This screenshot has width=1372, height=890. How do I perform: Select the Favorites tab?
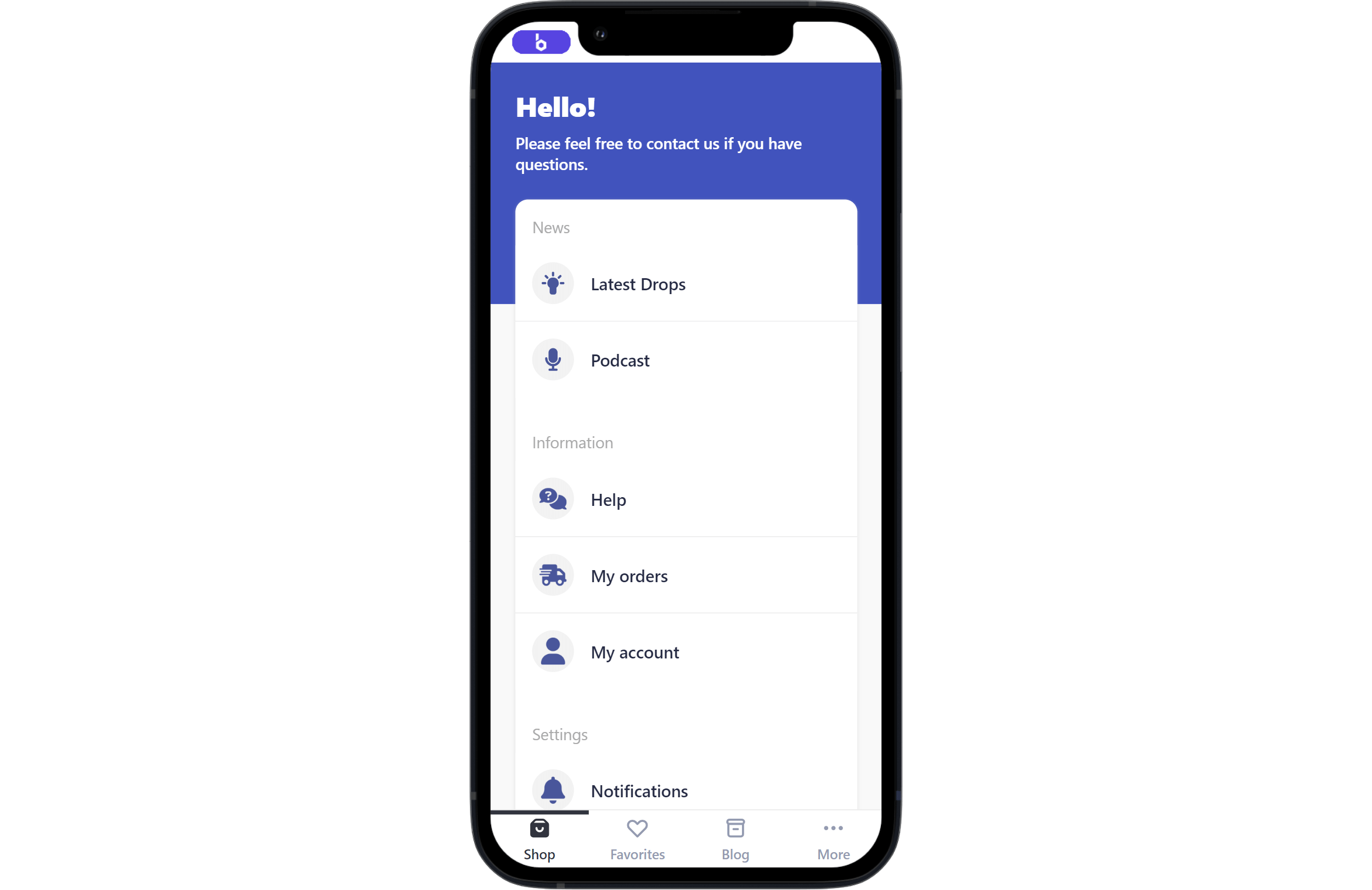coord(637,839)
